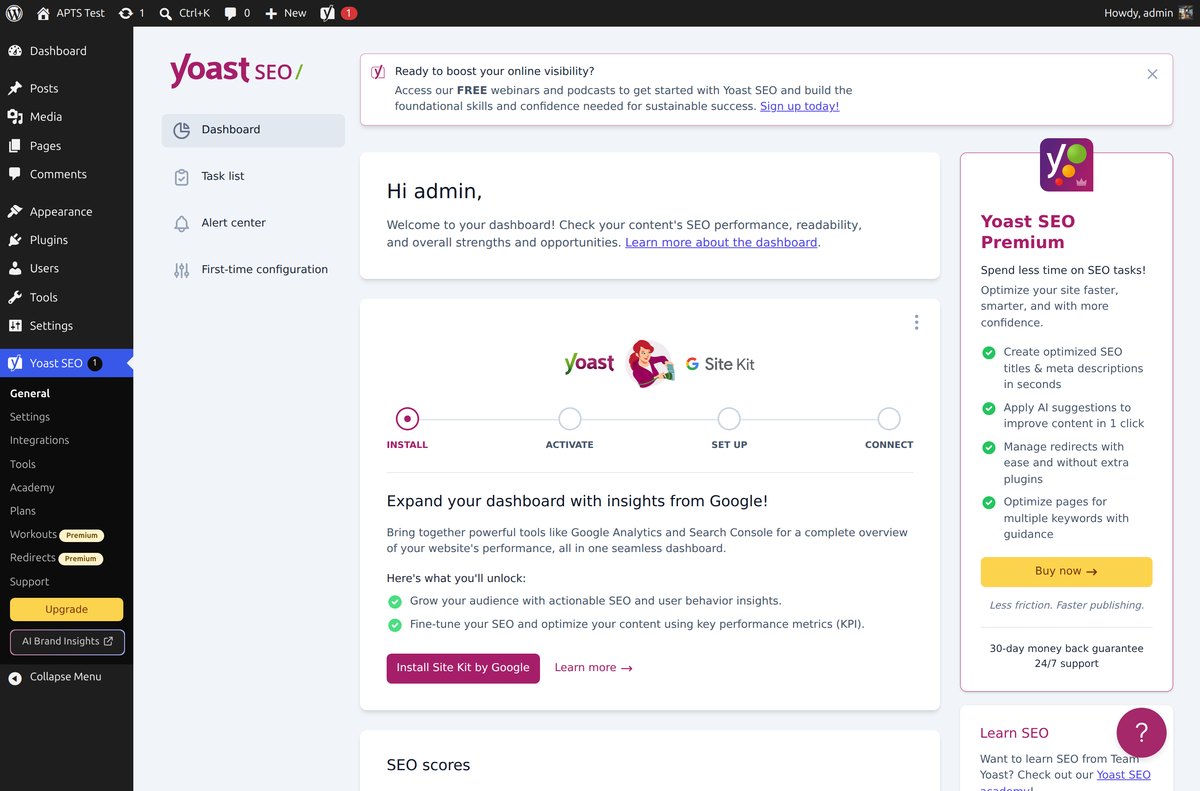The image size is (1200, 791).
Task: Follow the Learn more arrow link
Action: pos(593,668)
